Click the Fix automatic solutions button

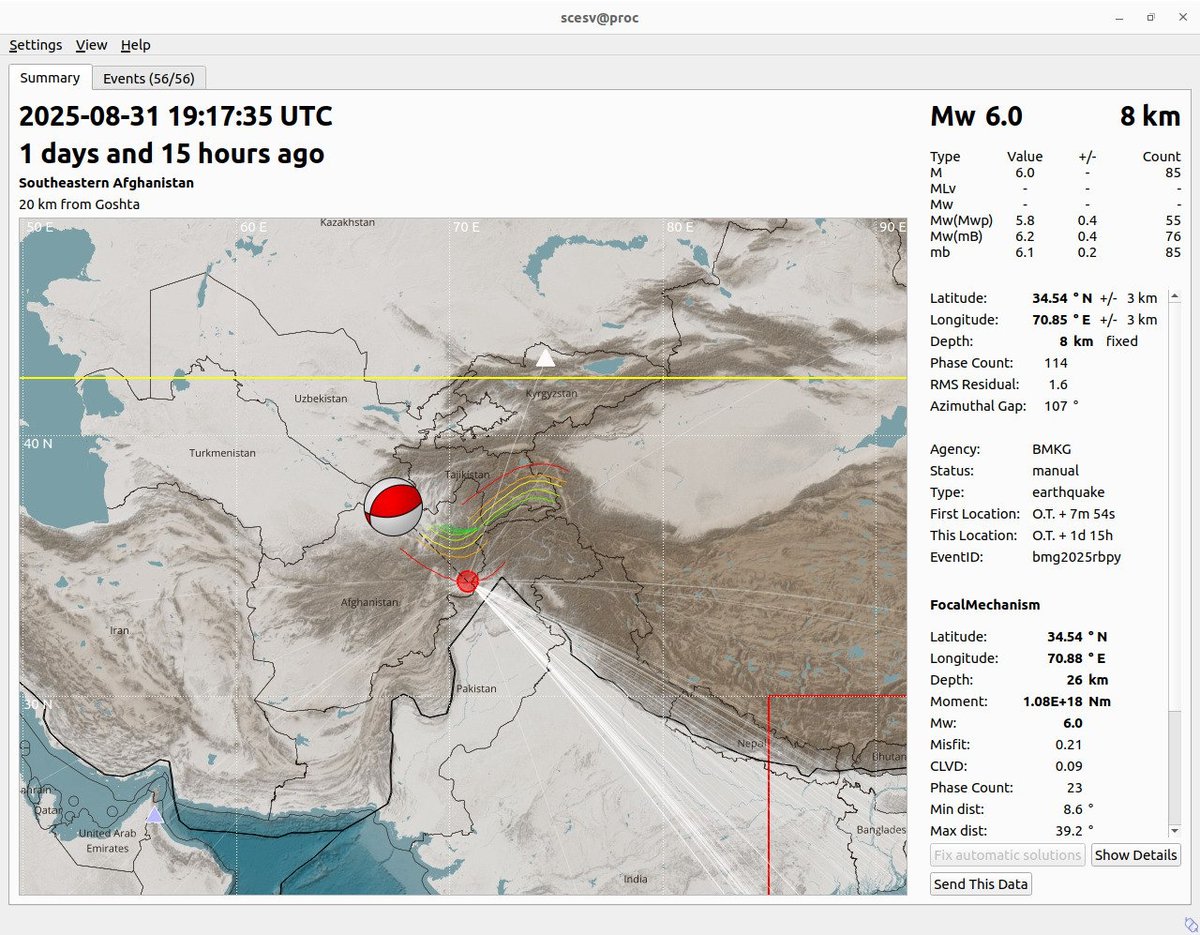click(1007, 855)
